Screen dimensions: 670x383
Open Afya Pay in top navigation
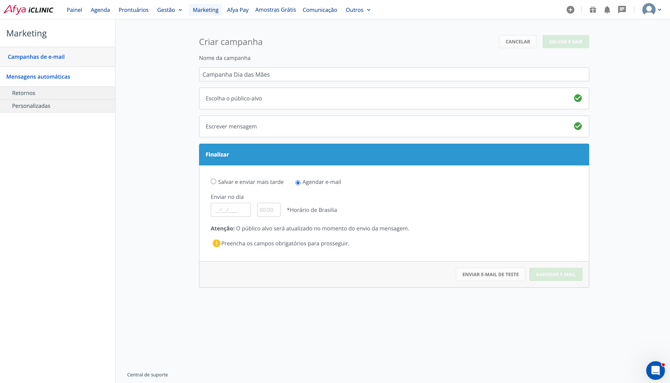tap(238, 10)
